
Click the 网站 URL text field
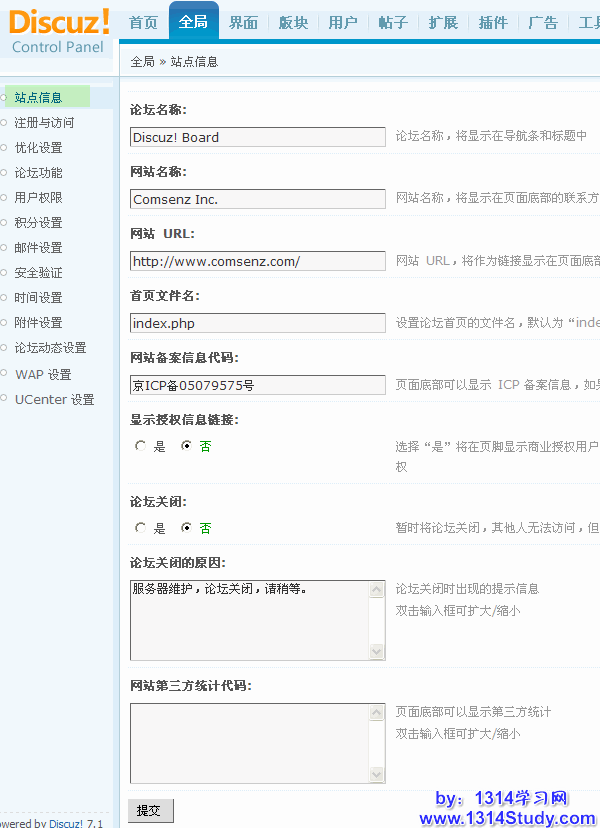257,261
